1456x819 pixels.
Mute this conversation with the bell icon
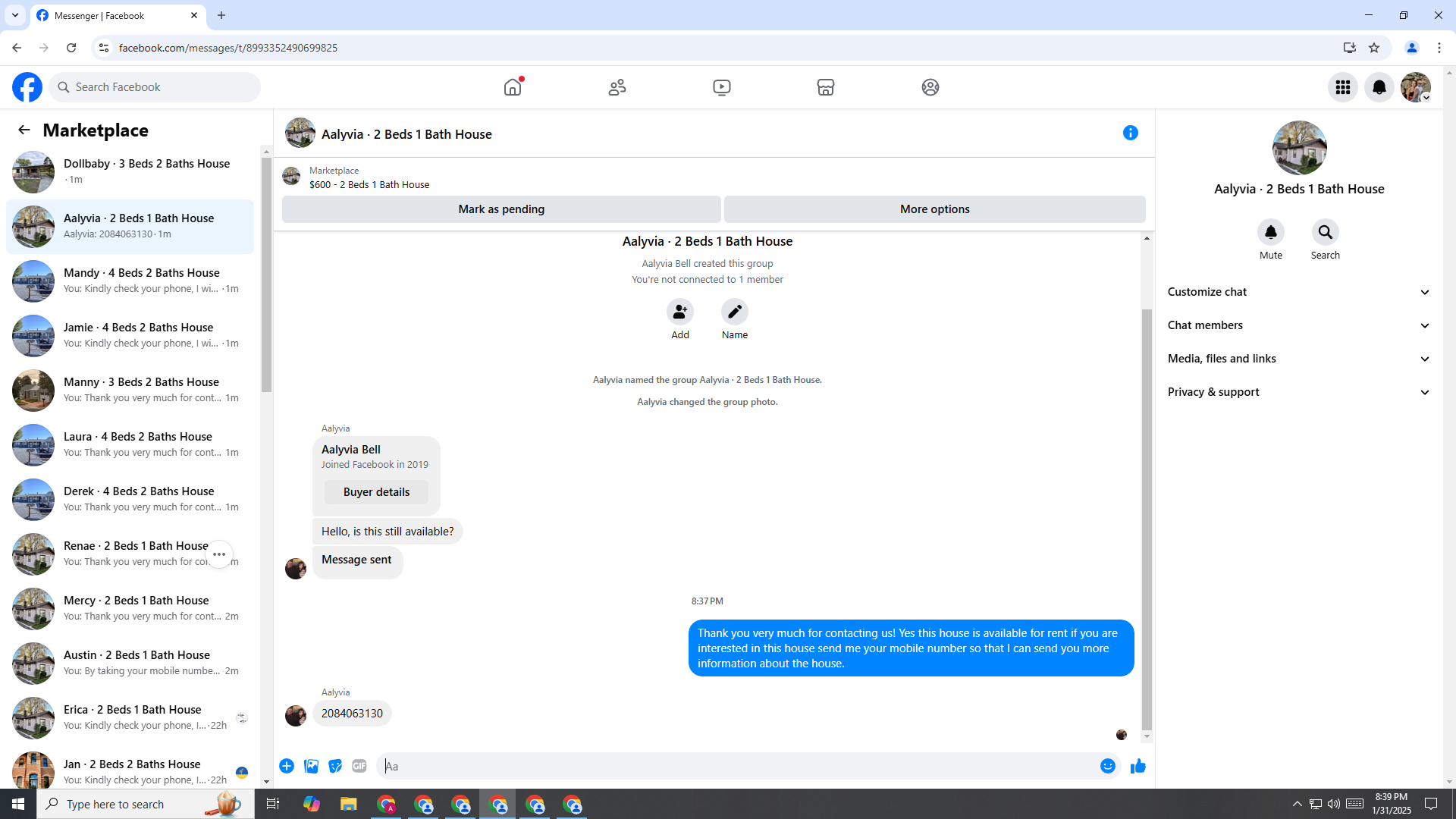coord(1271,232)
